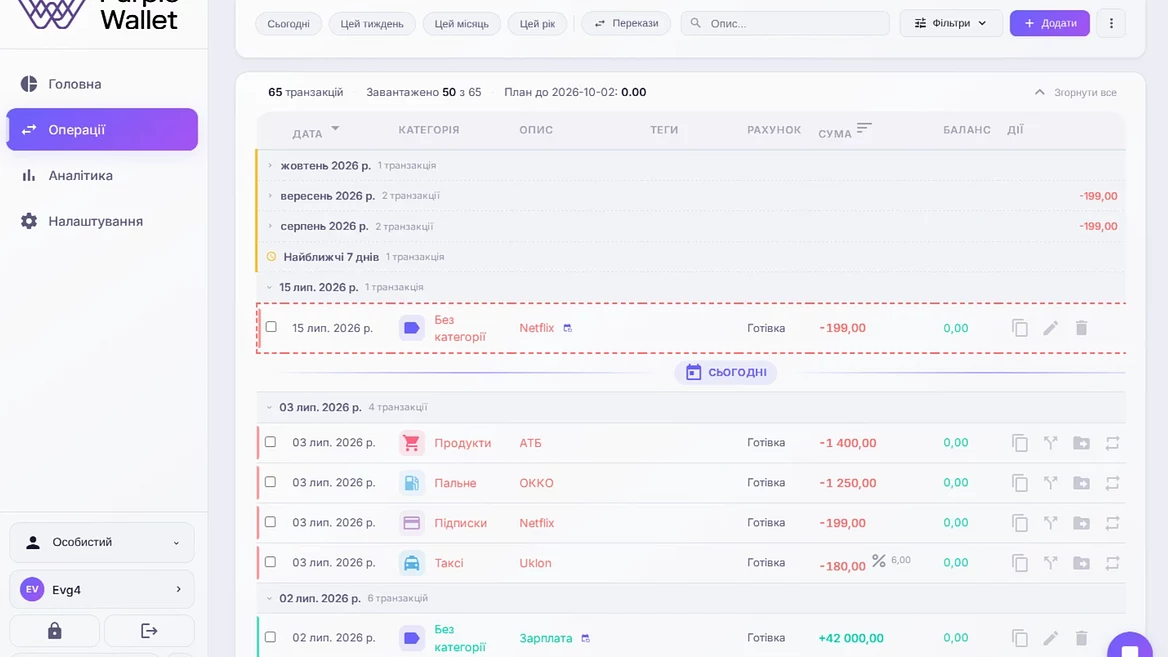Open the Особистий workspace dropdown
This screenshot has width=1168, height=657.
click(102, 542)
